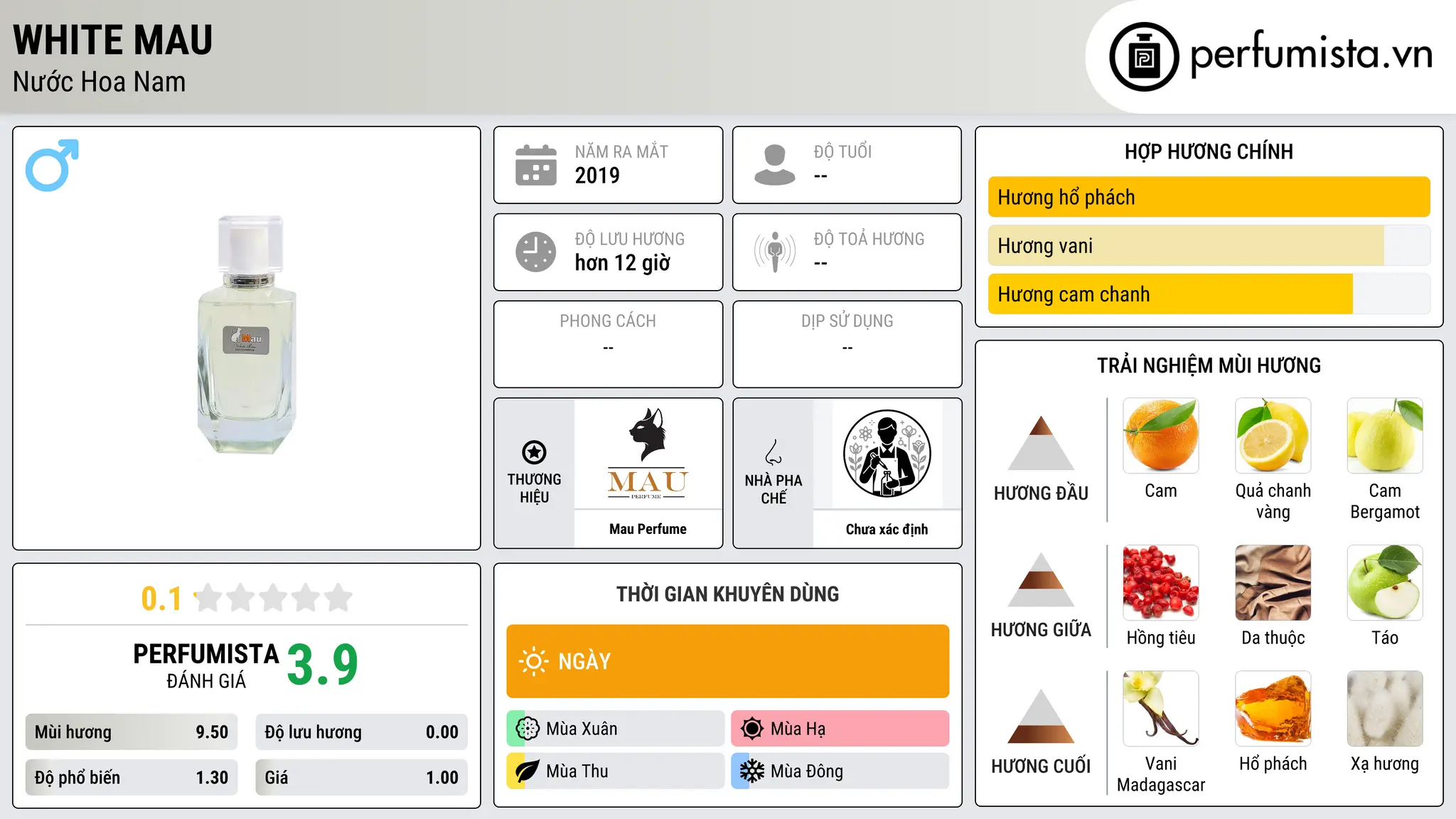Viewport: 1456px width, 819px height.
Task: Click the Dịp sử dụng card
Action: pos(847,344)
